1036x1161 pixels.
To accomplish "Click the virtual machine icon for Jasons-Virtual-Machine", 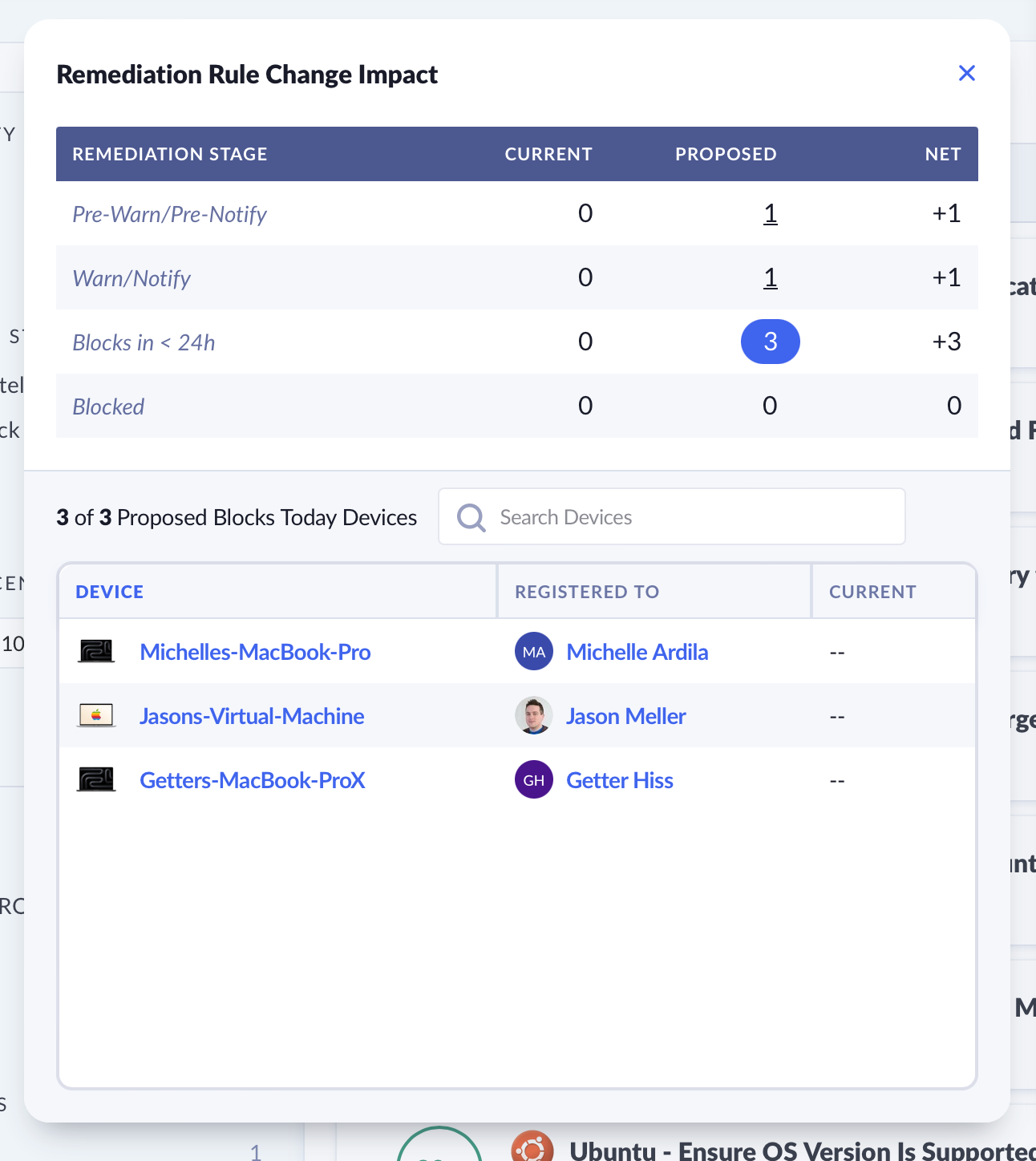I will coord(96,715).
